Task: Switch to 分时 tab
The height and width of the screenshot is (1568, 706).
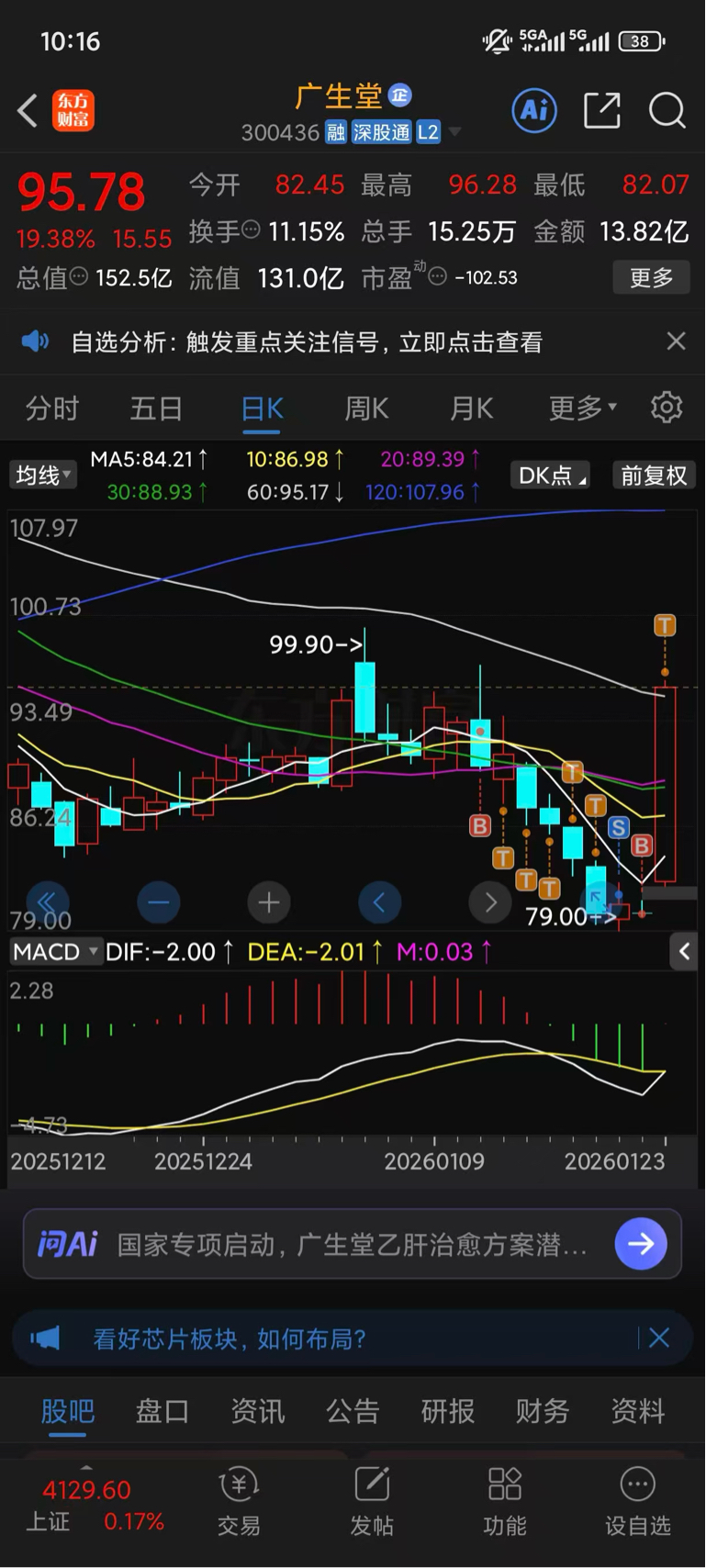Action: pos(51,408)
